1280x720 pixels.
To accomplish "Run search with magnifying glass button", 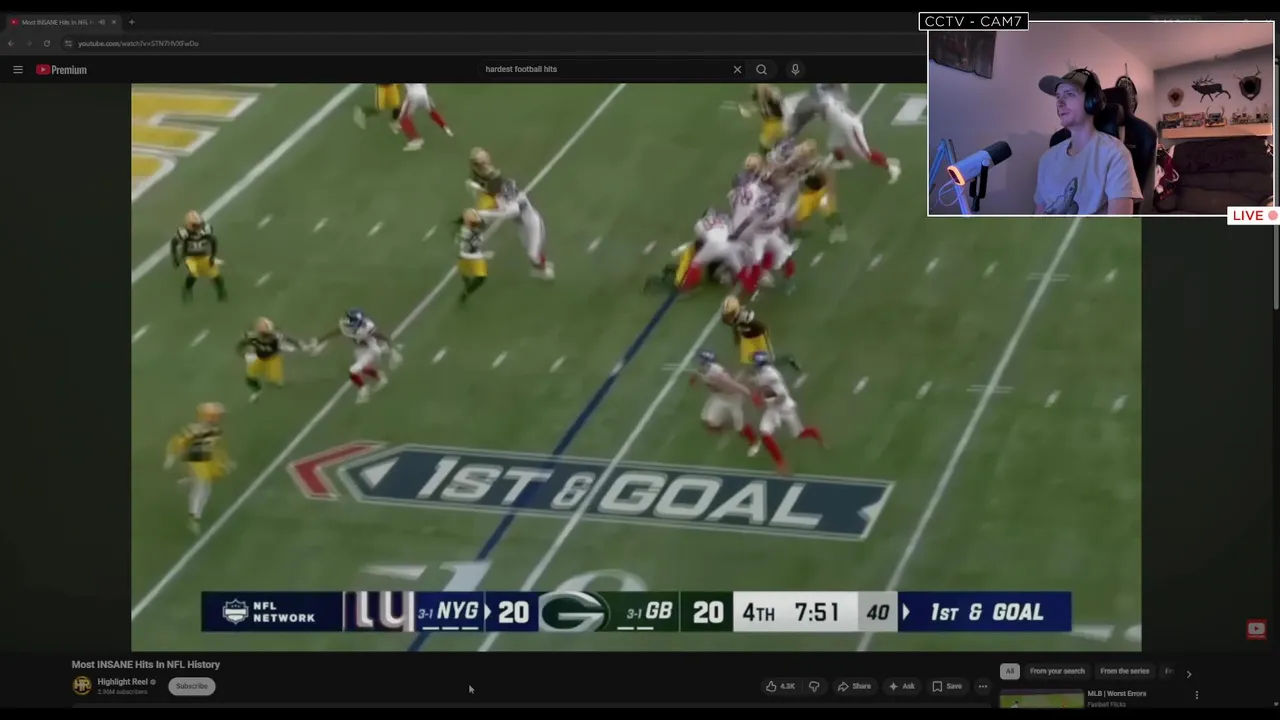I will pyautogui.click(x=762, y=69).
